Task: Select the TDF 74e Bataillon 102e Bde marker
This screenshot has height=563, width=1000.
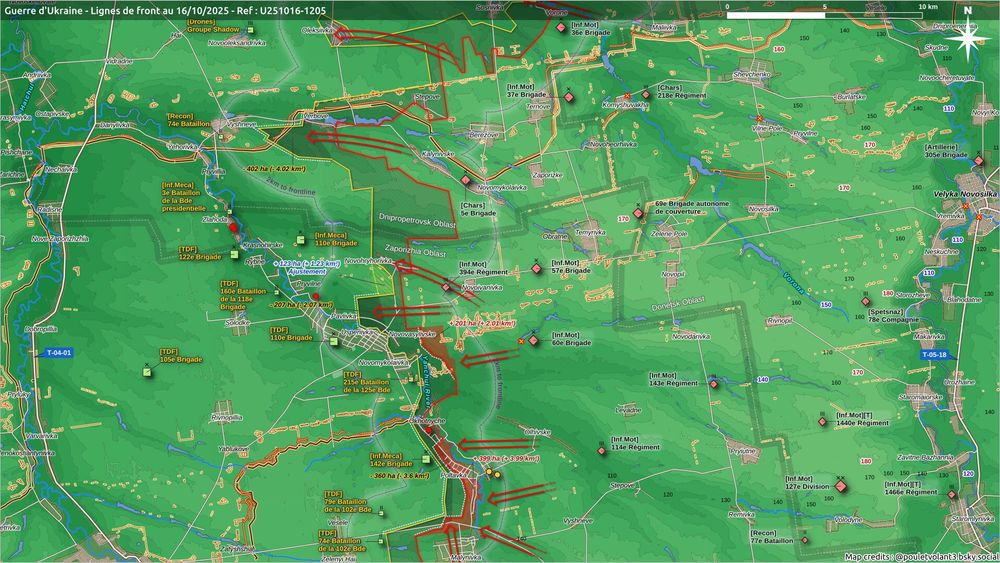Action: tap(381, 541)
